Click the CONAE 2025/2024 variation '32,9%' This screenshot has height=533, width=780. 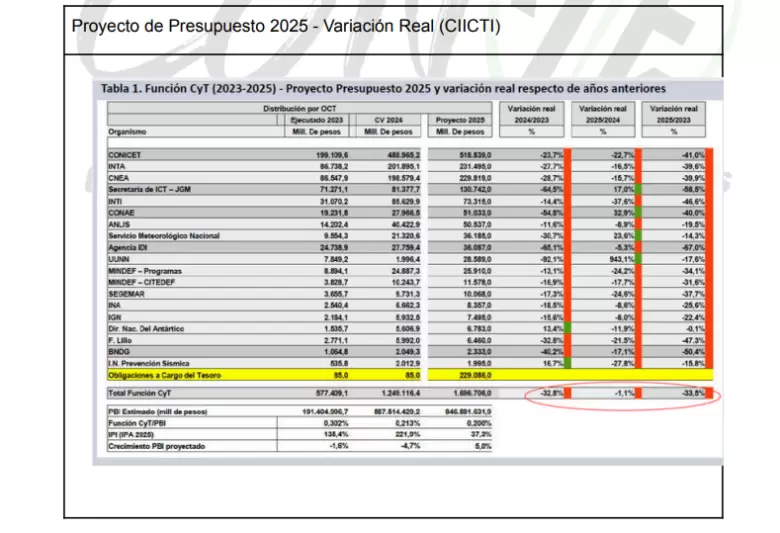pos(624,213)
